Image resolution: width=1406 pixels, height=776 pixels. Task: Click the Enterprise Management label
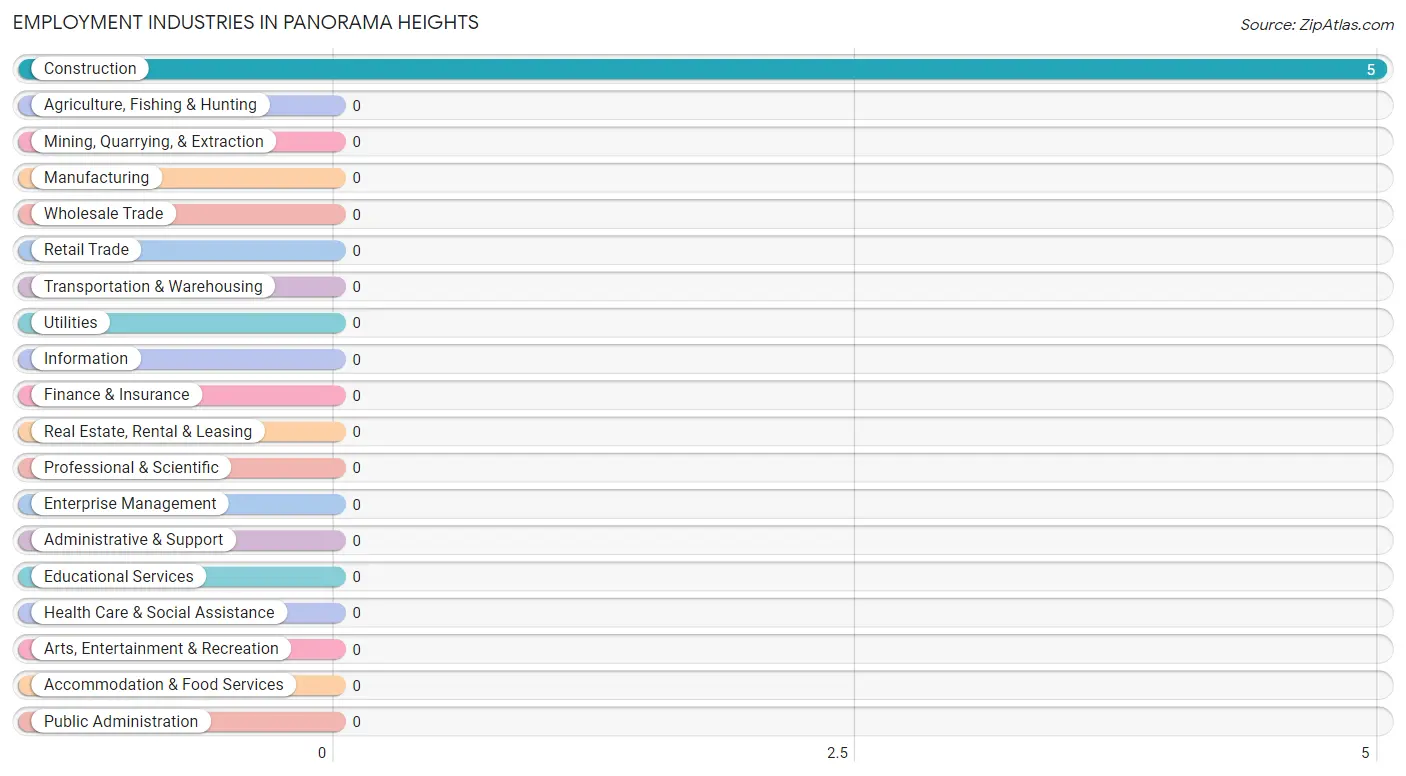tap(130, 504)
